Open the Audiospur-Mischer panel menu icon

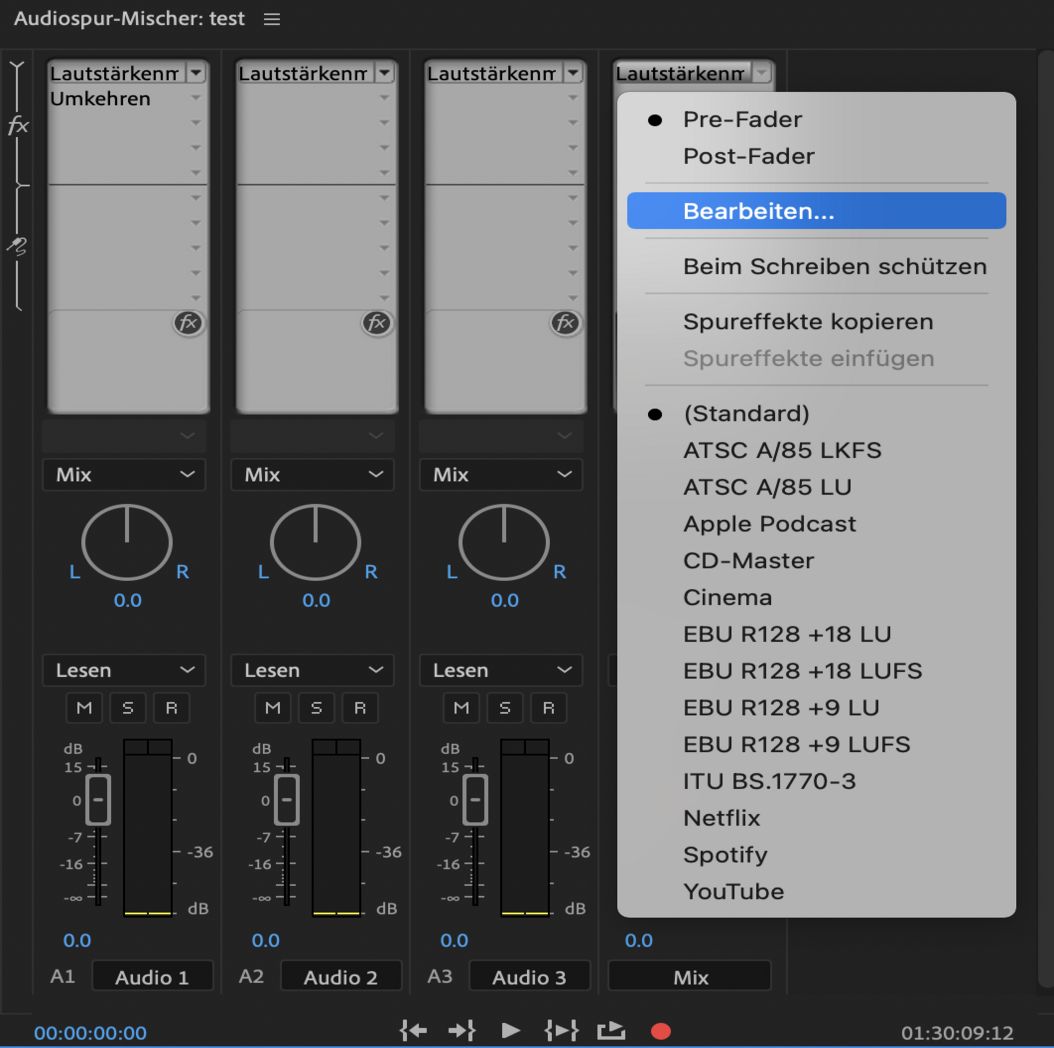tap(272, 19)
